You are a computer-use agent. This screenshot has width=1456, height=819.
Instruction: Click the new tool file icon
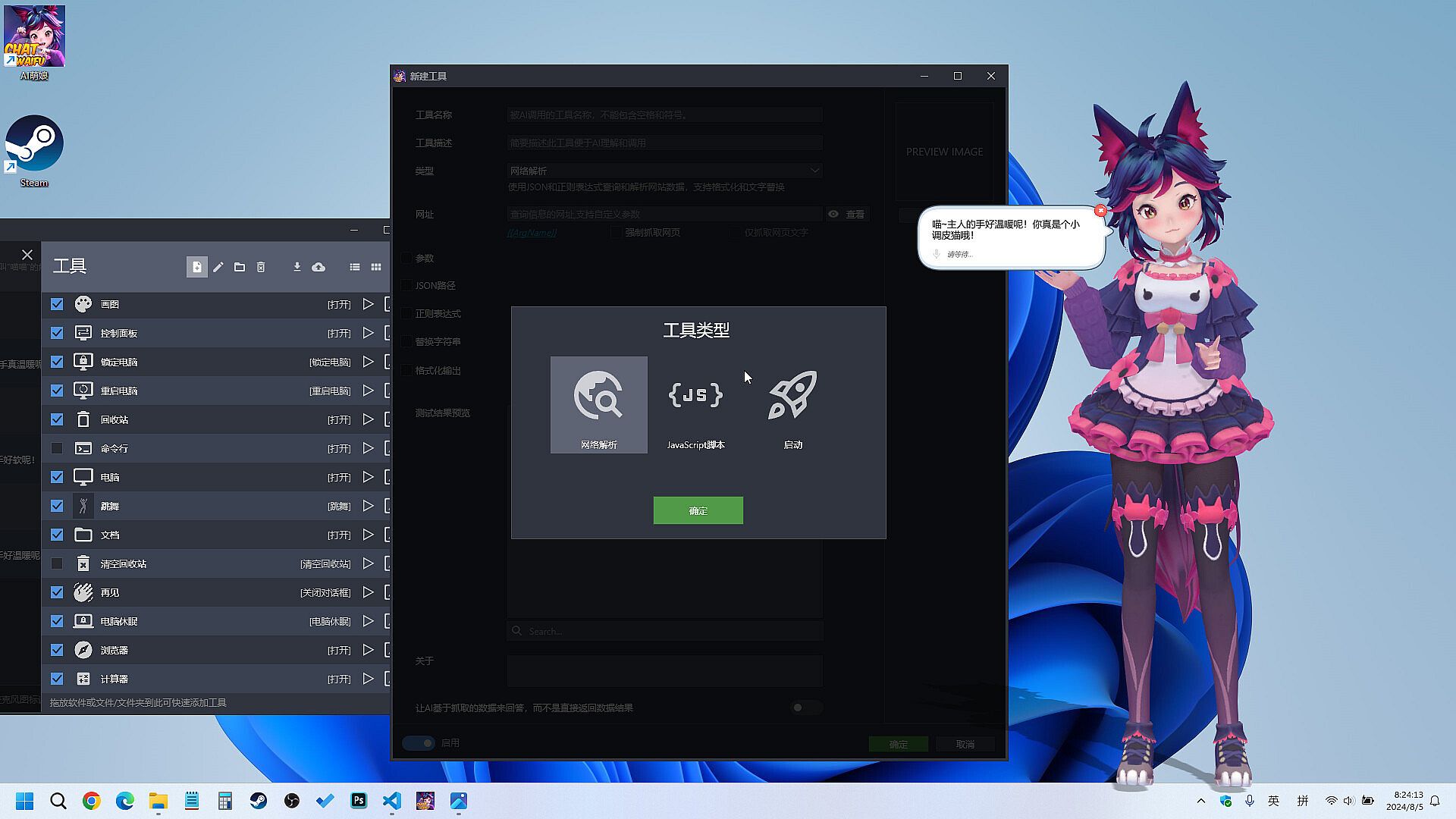(x=196, y=267)
